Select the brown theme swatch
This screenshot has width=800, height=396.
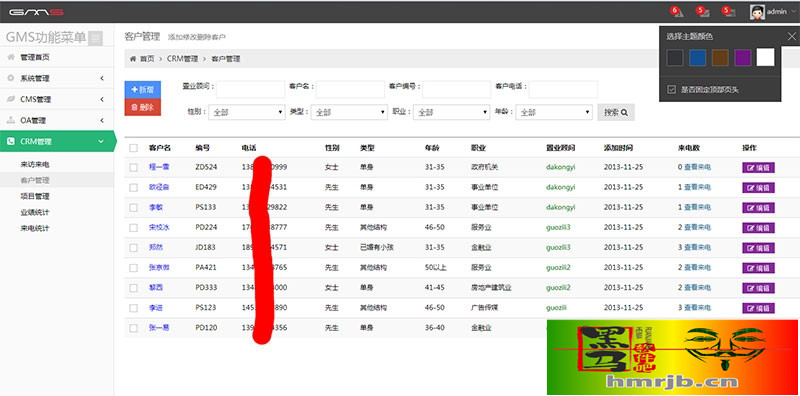point(720,58)
